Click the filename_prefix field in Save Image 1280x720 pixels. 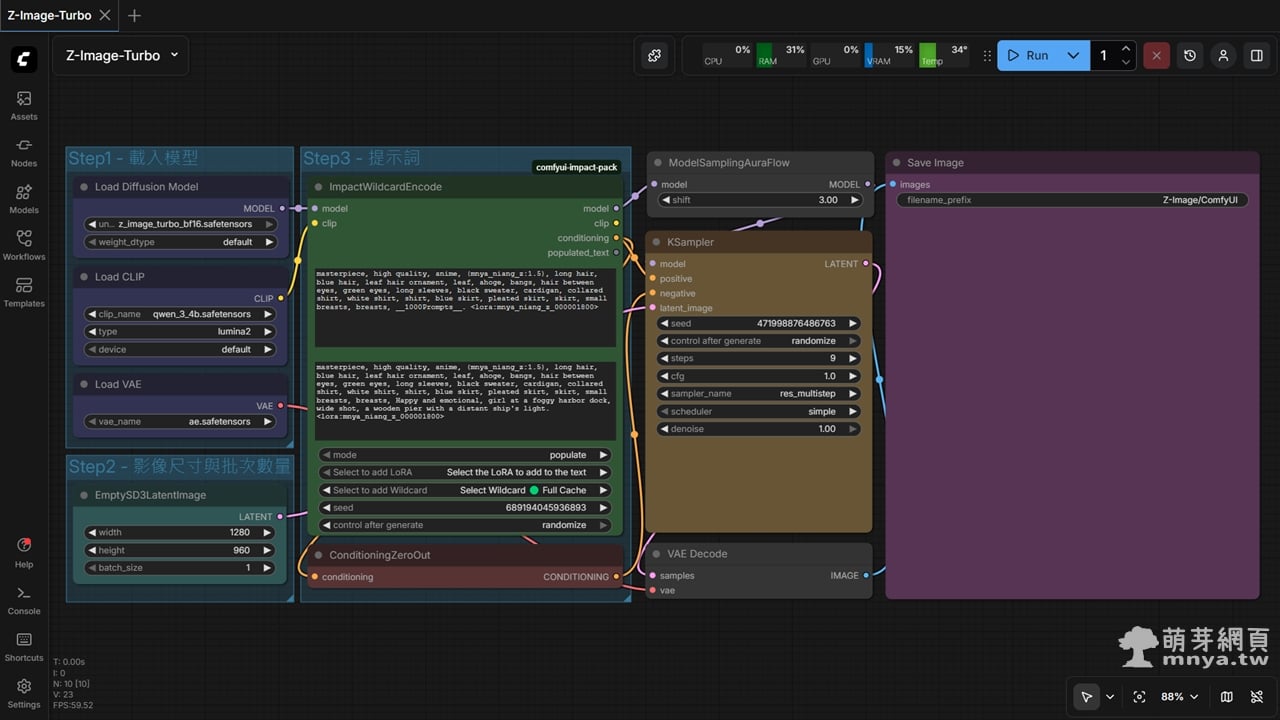(1073, 200)
